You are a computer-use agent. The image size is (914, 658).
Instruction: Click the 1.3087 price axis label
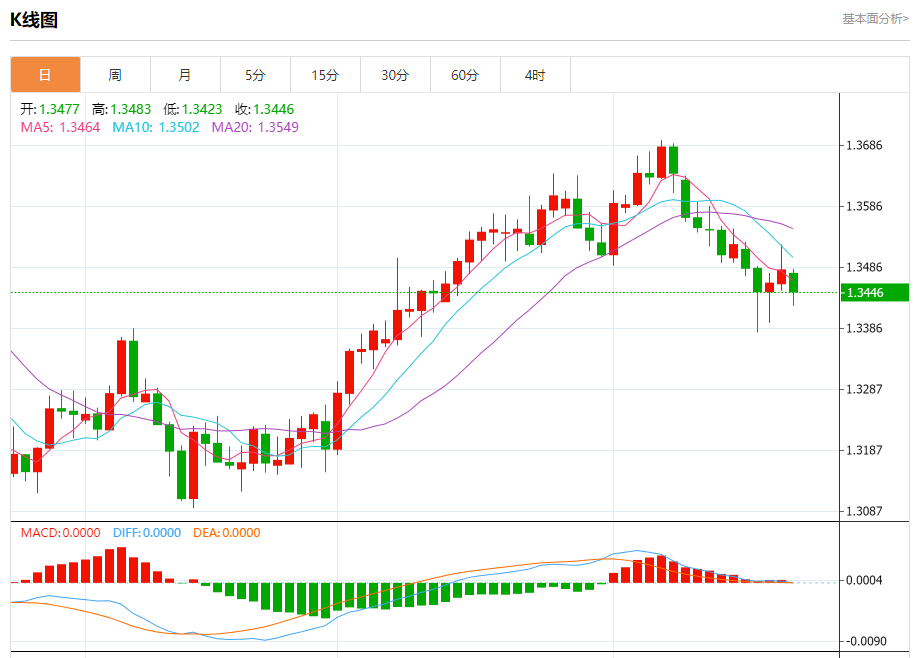864,511
